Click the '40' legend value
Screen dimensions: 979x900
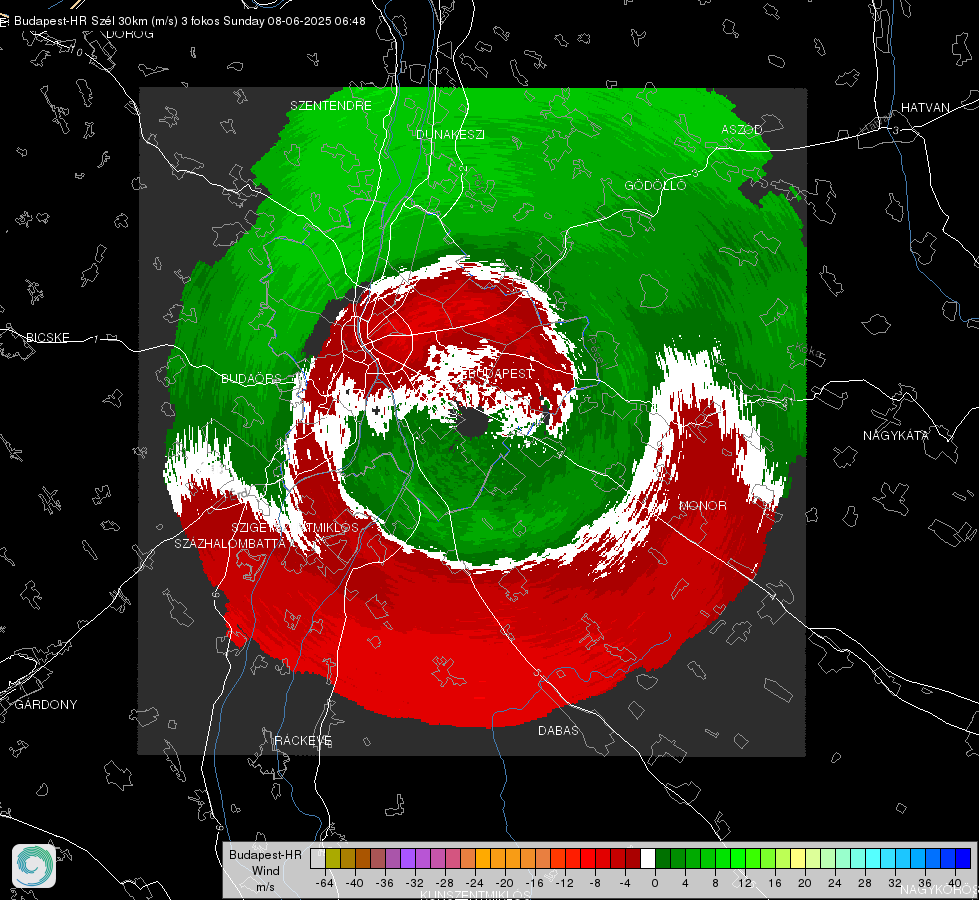[x=955, y=883]
